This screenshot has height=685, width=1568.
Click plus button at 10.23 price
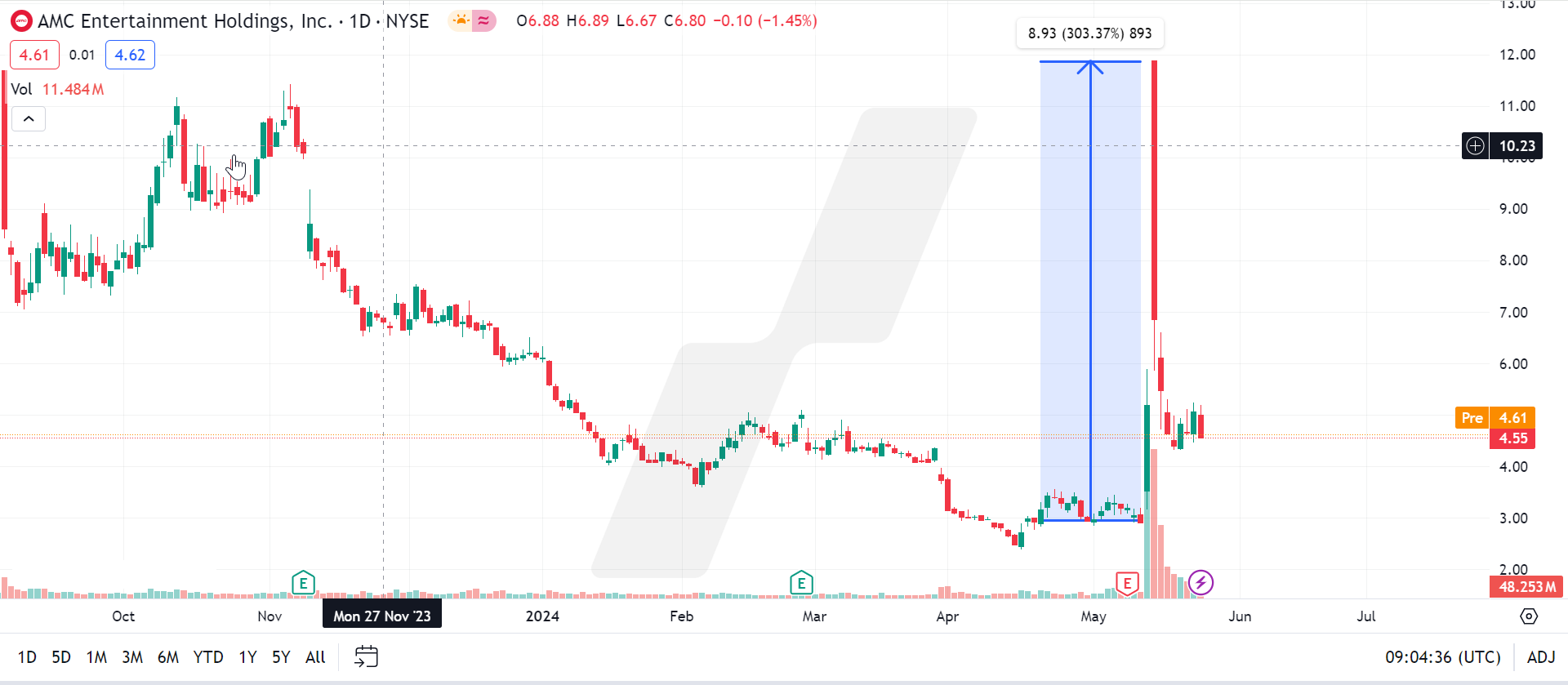tap(1475, 146)
